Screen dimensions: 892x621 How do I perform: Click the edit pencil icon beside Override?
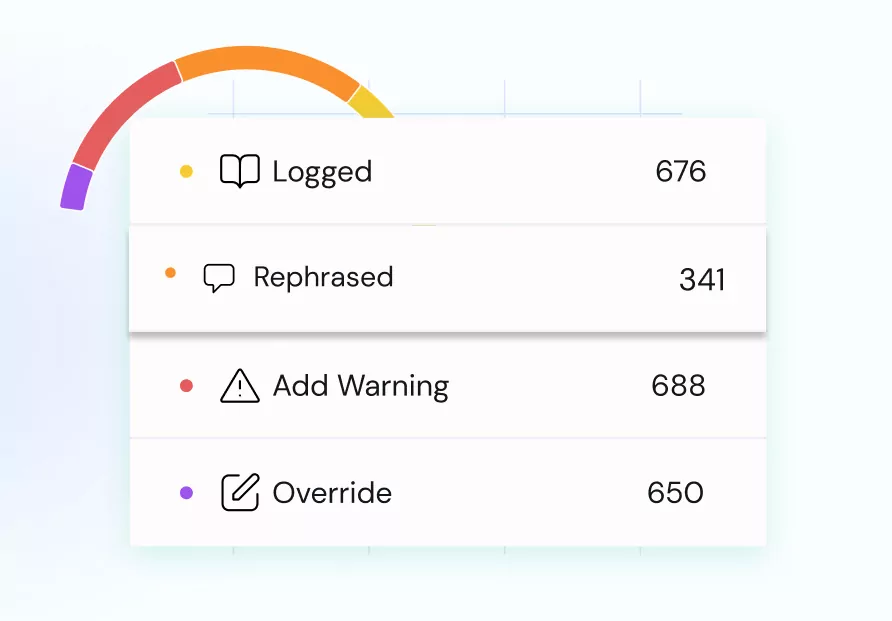click(240, 492)
